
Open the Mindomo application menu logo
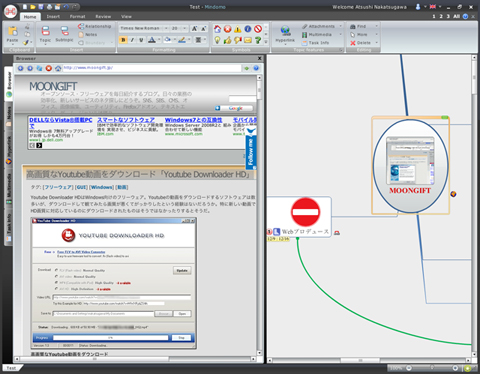[10, 11]
